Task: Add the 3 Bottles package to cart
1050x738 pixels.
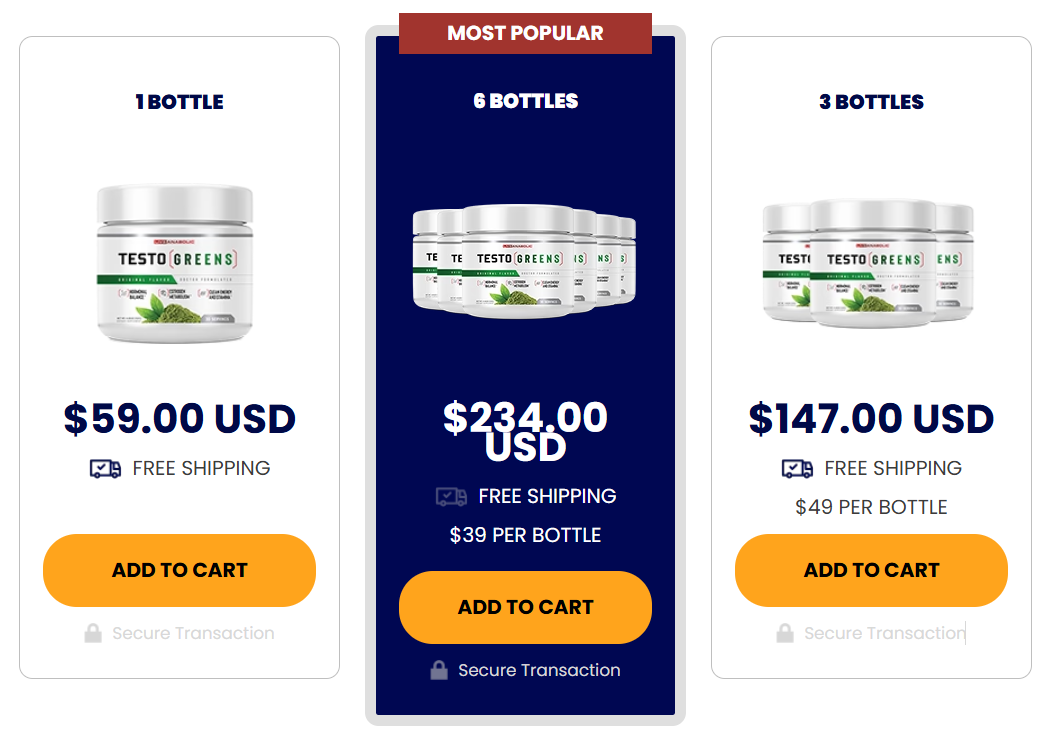Action: point(871,570)
